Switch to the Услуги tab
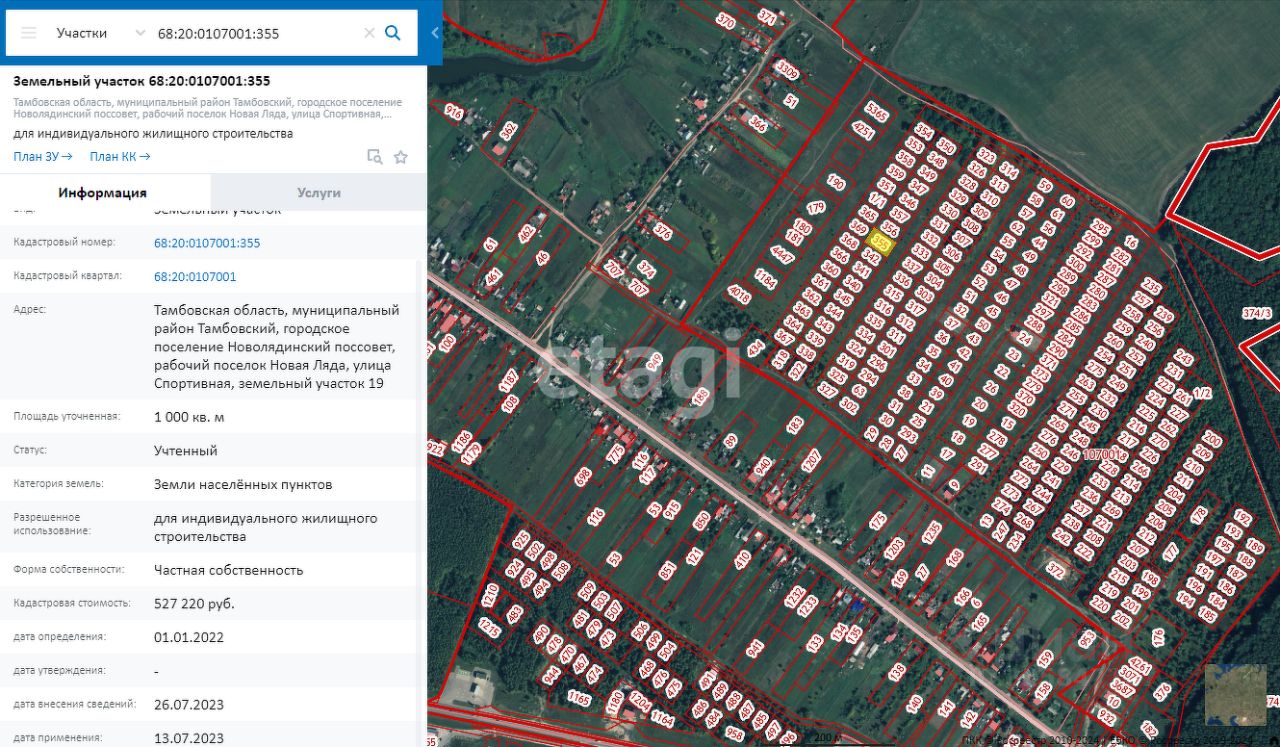 point(319,193)
